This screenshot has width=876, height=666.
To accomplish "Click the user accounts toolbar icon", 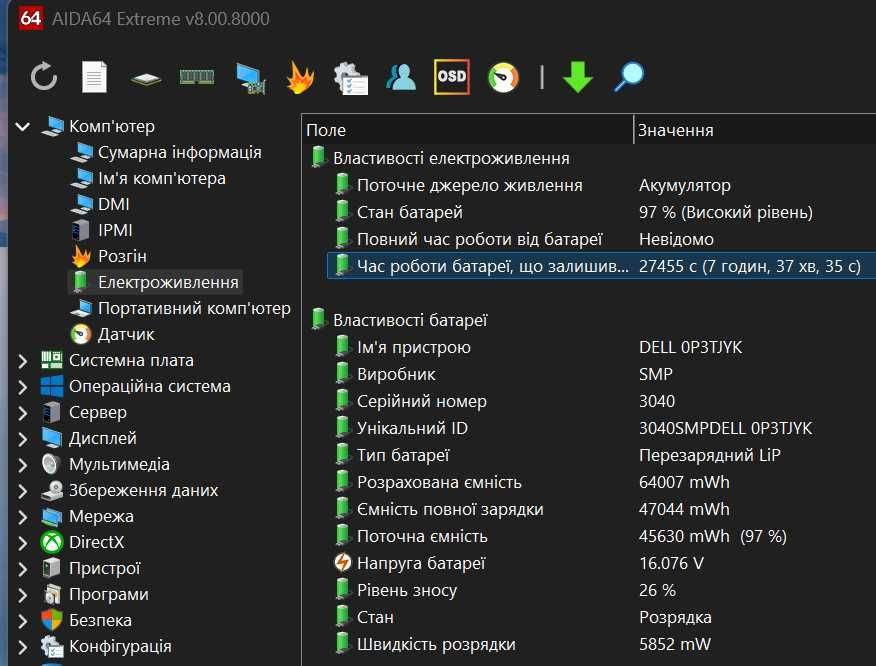I will [401, 77].
